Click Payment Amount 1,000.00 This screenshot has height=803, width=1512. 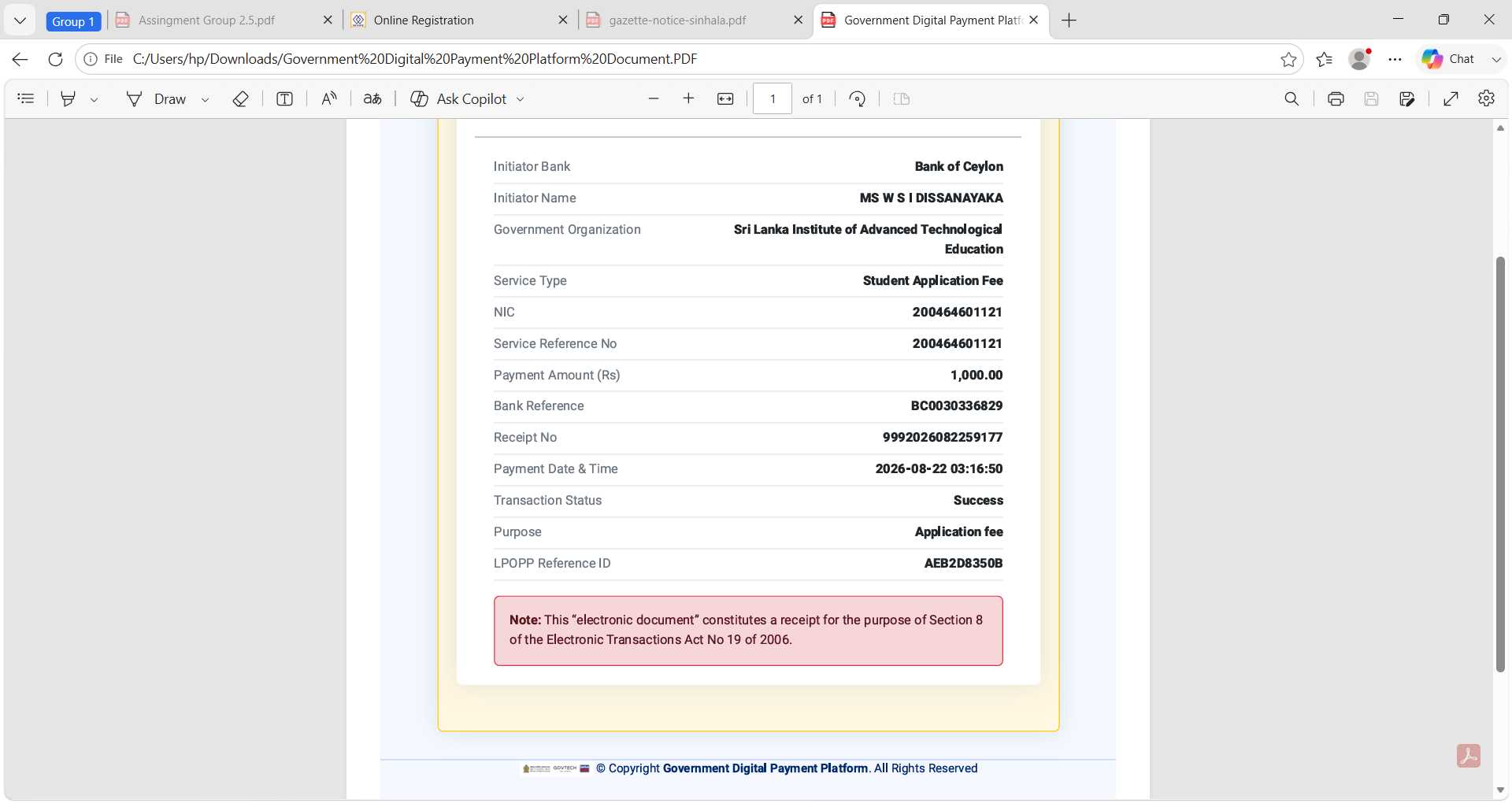(976, 376)
